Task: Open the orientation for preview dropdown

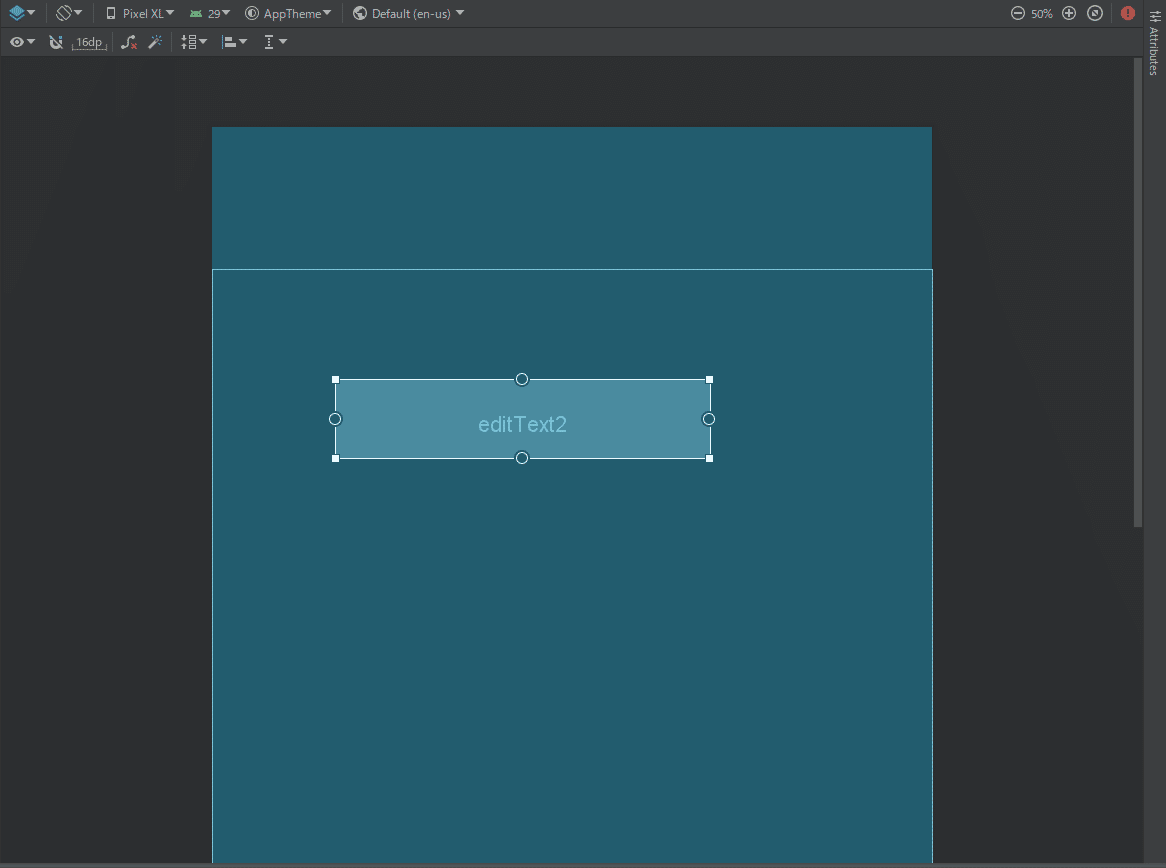Action: click(x=69, y=13)
